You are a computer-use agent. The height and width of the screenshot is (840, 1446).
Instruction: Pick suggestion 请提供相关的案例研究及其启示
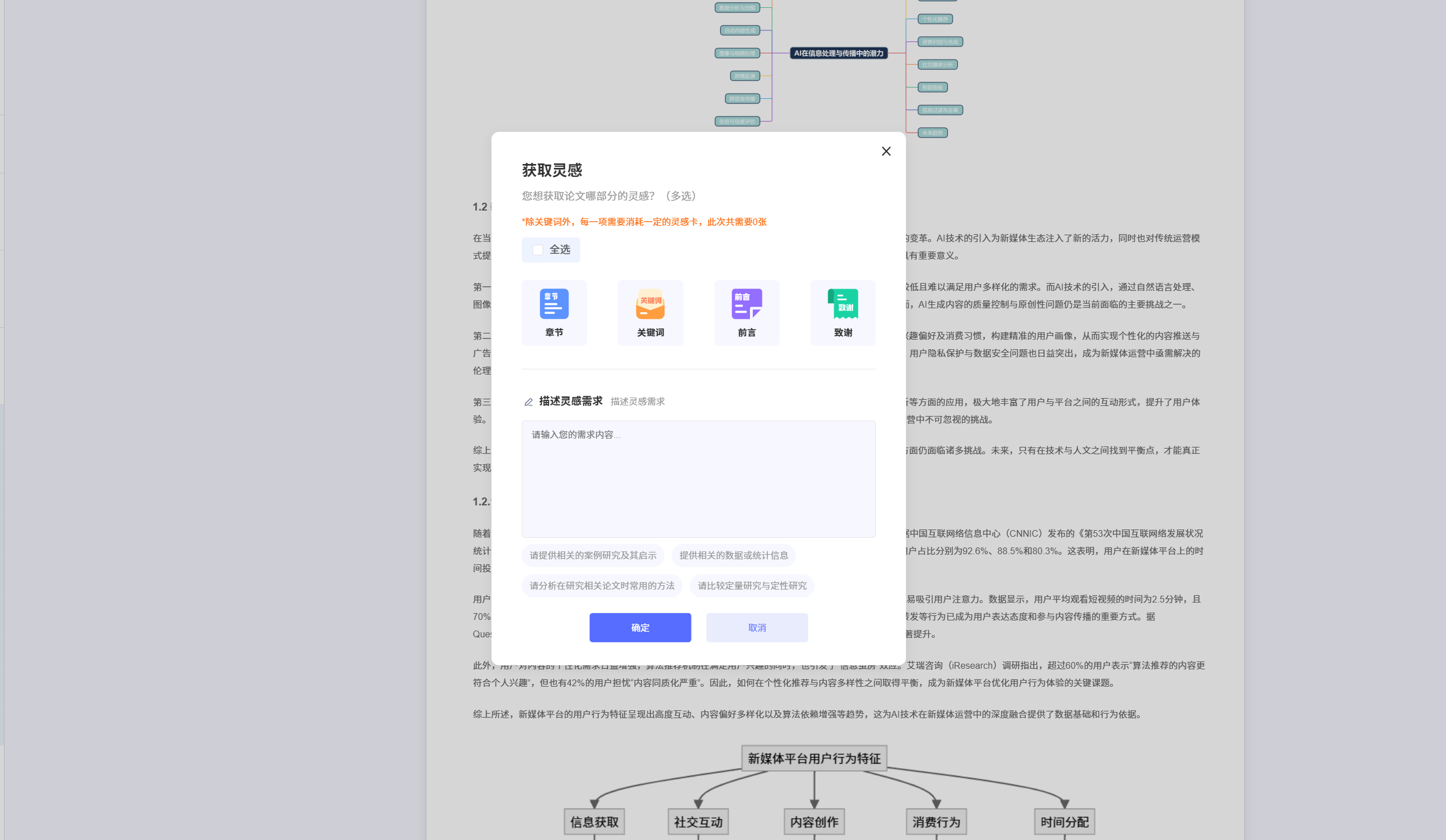tap(593, 555)
